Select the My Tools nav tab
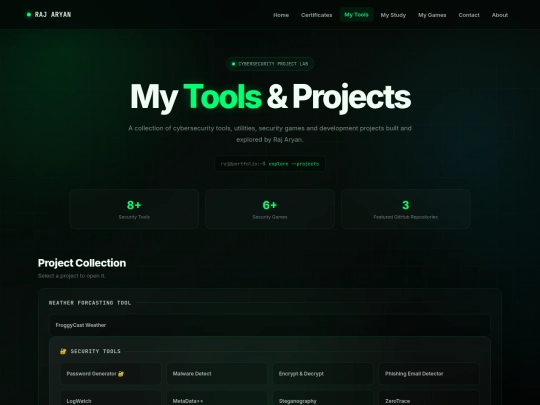Screen dimensions: 540x405 tap(356, 14)
